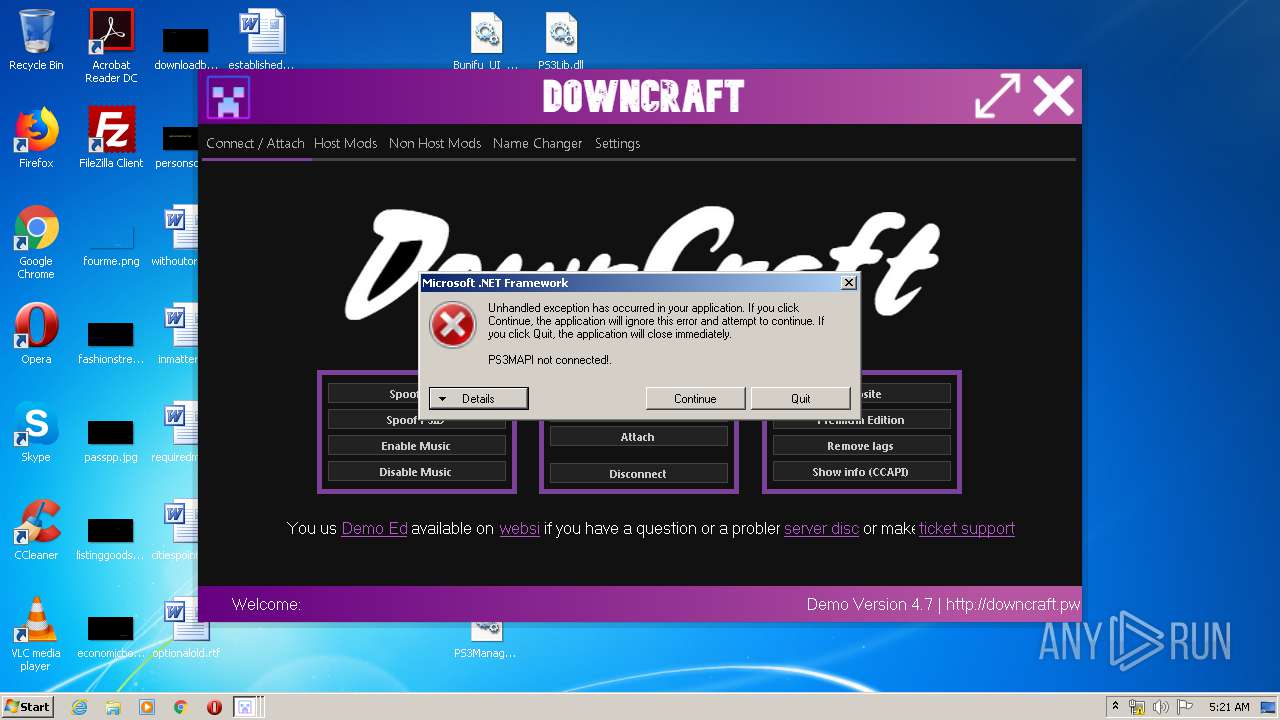The height and width of the screenshot is (720, 1280).
Task: Click the Disconnect button
Action: point(638,474)
